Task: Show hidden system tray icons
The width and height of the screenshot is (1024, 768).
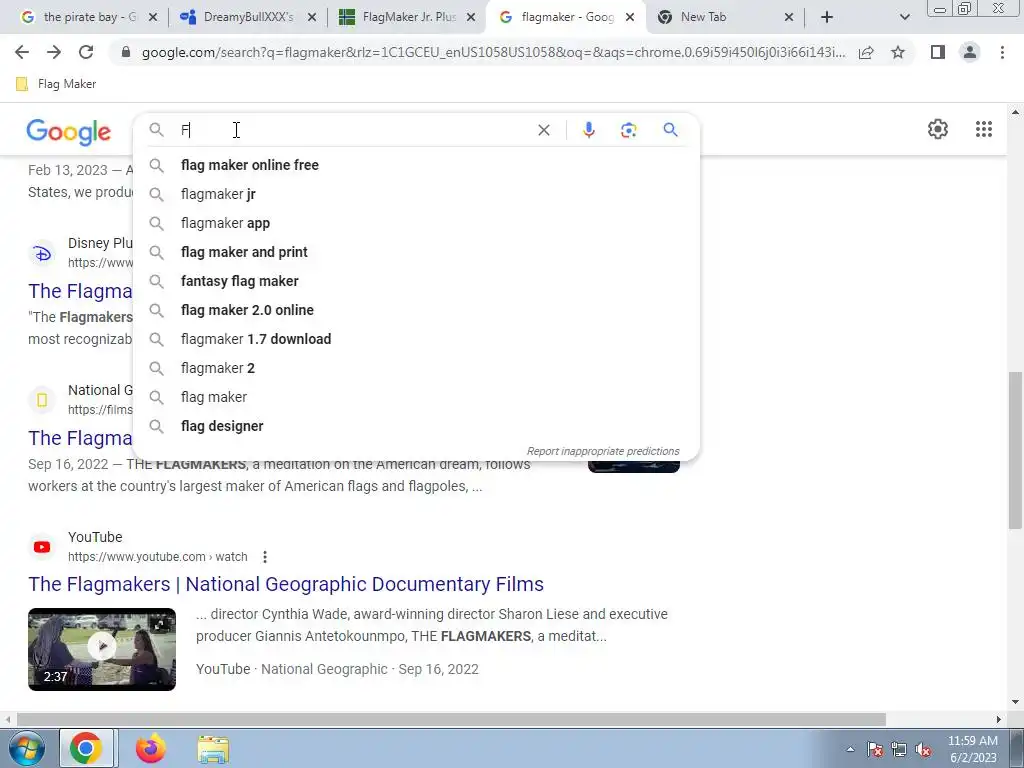Action: (x=850, y=749)
